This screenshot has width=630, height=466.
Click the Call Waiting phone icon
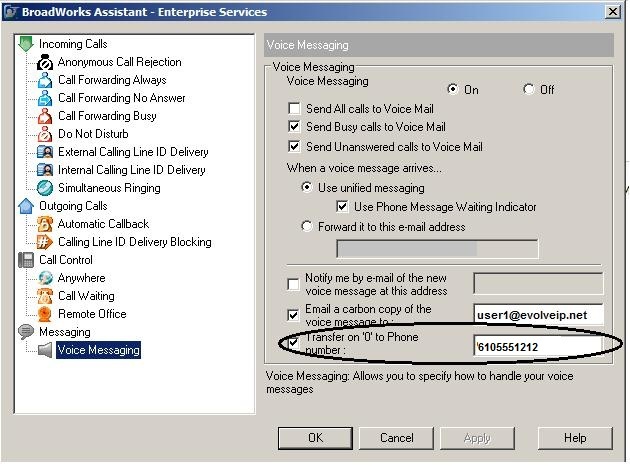[45, 296]
